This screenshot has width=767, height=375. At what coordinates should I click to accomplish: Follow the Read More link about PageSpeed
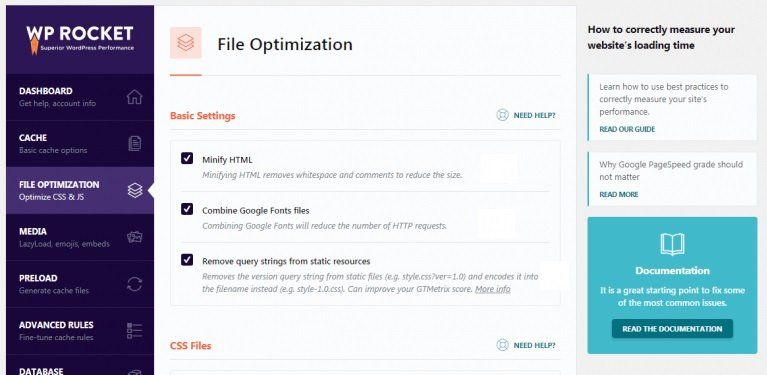pos(619,194)
